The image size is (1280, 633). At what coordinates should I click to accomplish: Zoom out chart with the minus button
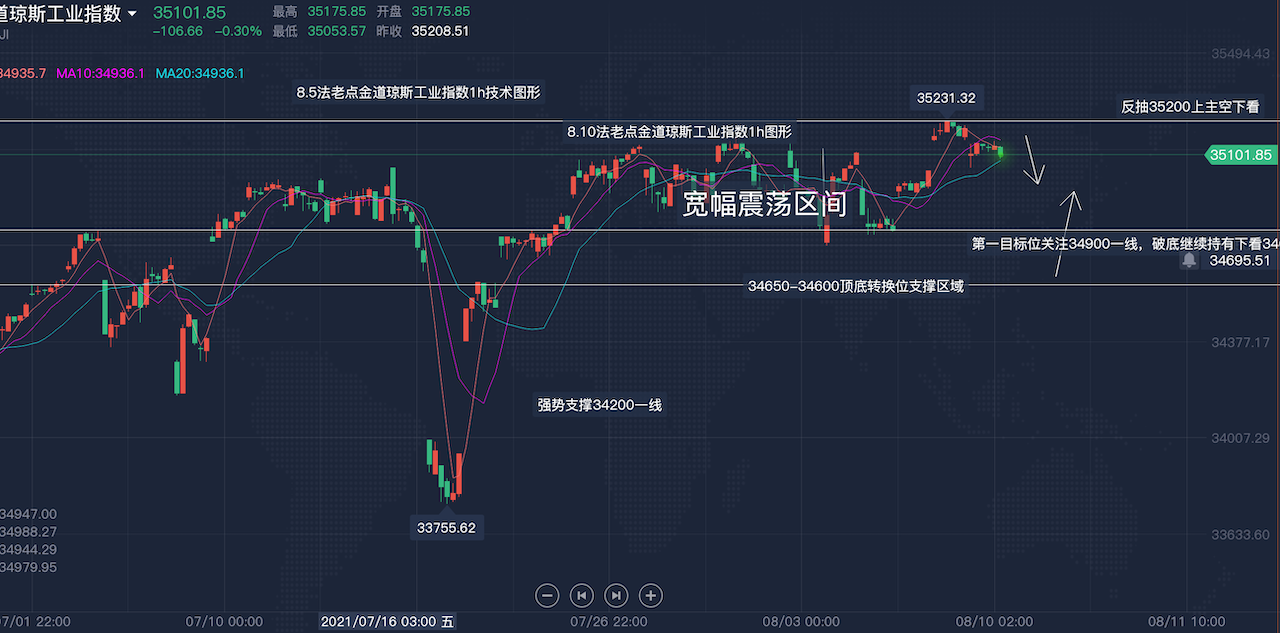(x=547, y=595)
